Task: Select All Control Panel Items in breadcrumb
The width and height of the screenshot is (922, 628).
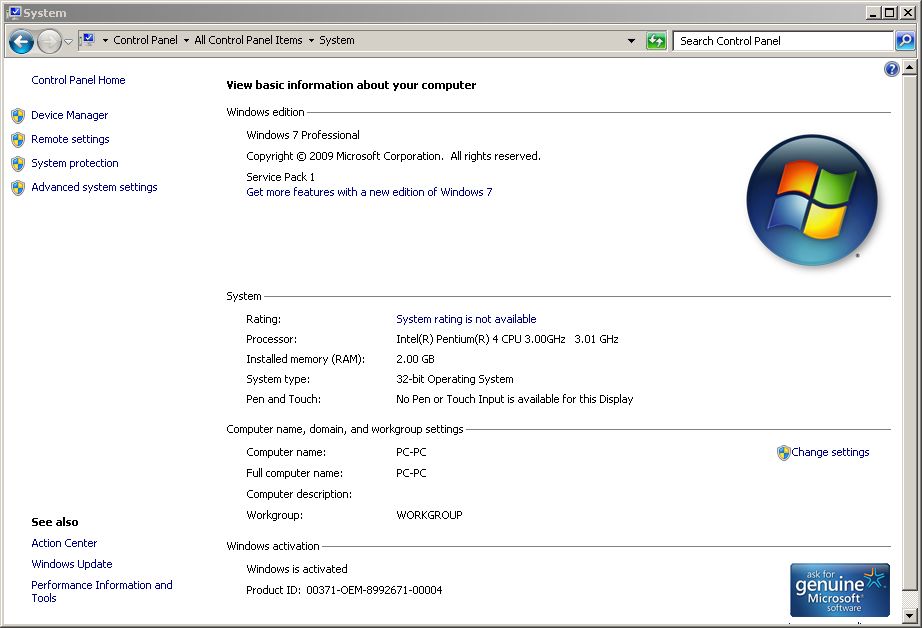Action: [248, 41]
